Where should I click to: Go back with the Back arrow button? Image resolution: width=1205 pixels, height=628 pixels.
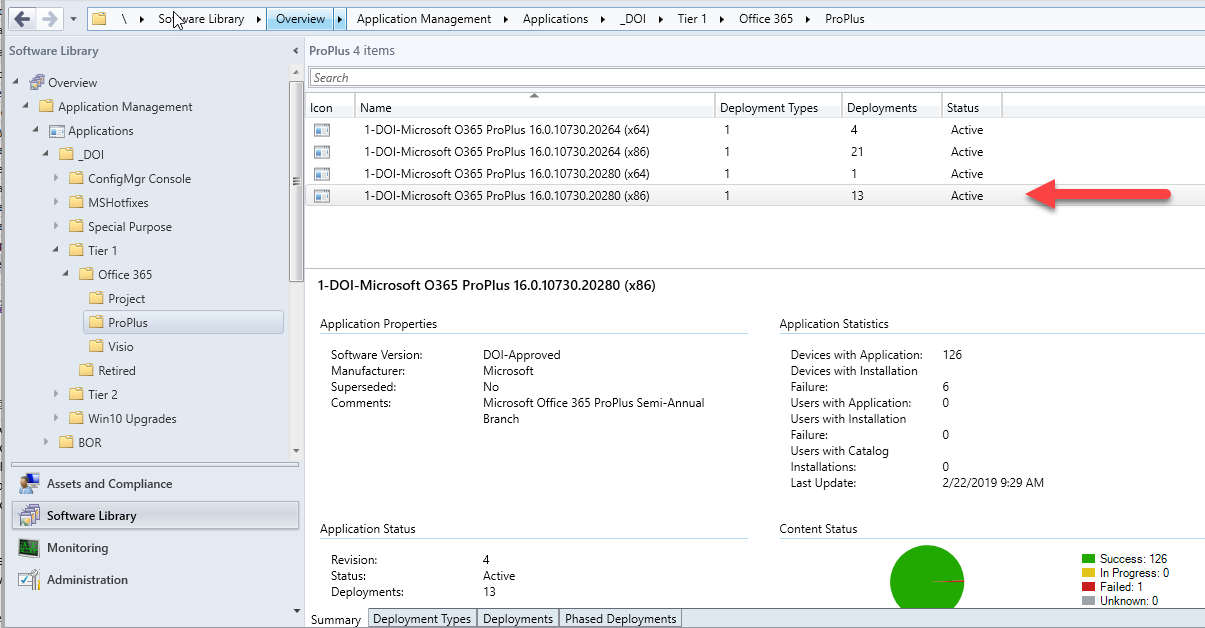pyautogui.click(x=22, y=19)
